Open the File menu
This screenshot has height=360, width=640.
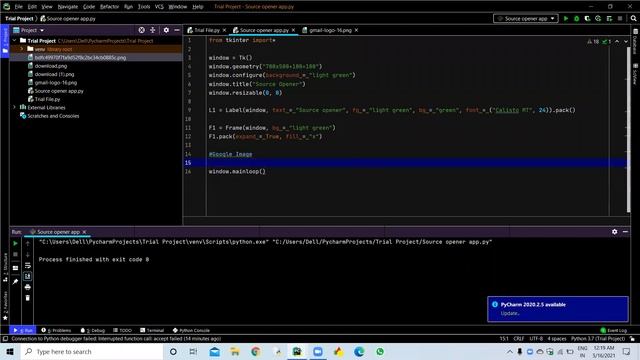[18, 7]
